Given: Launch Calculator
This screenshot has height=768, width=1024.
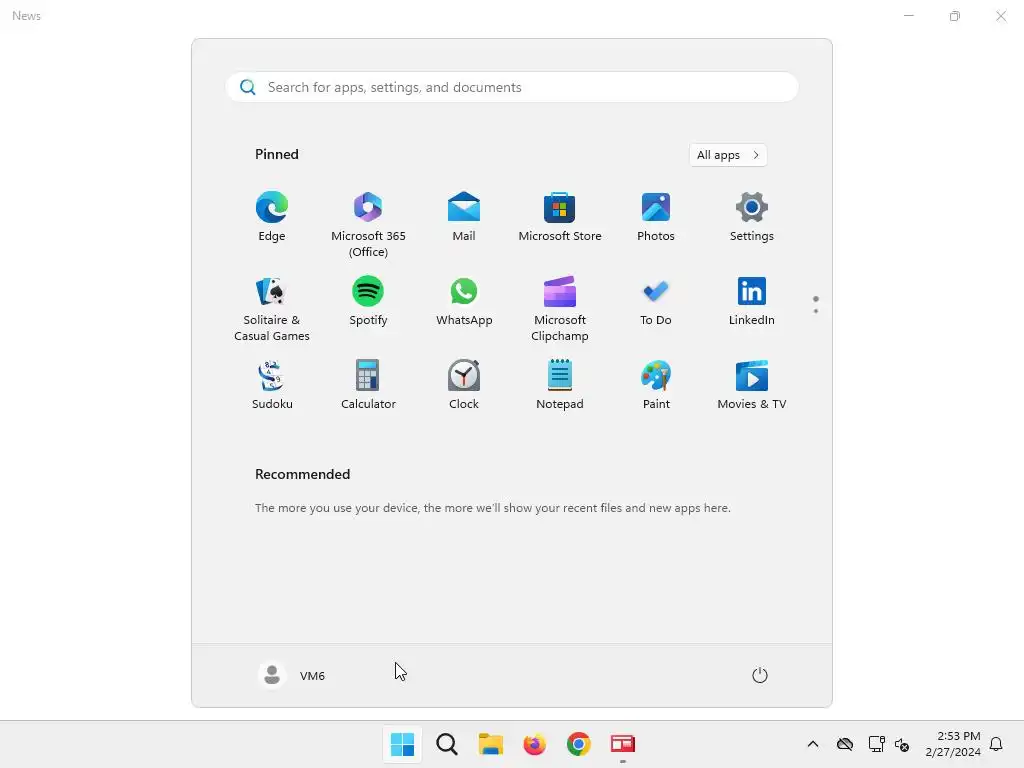Looking at the screenshot, I should pos(368,385).
